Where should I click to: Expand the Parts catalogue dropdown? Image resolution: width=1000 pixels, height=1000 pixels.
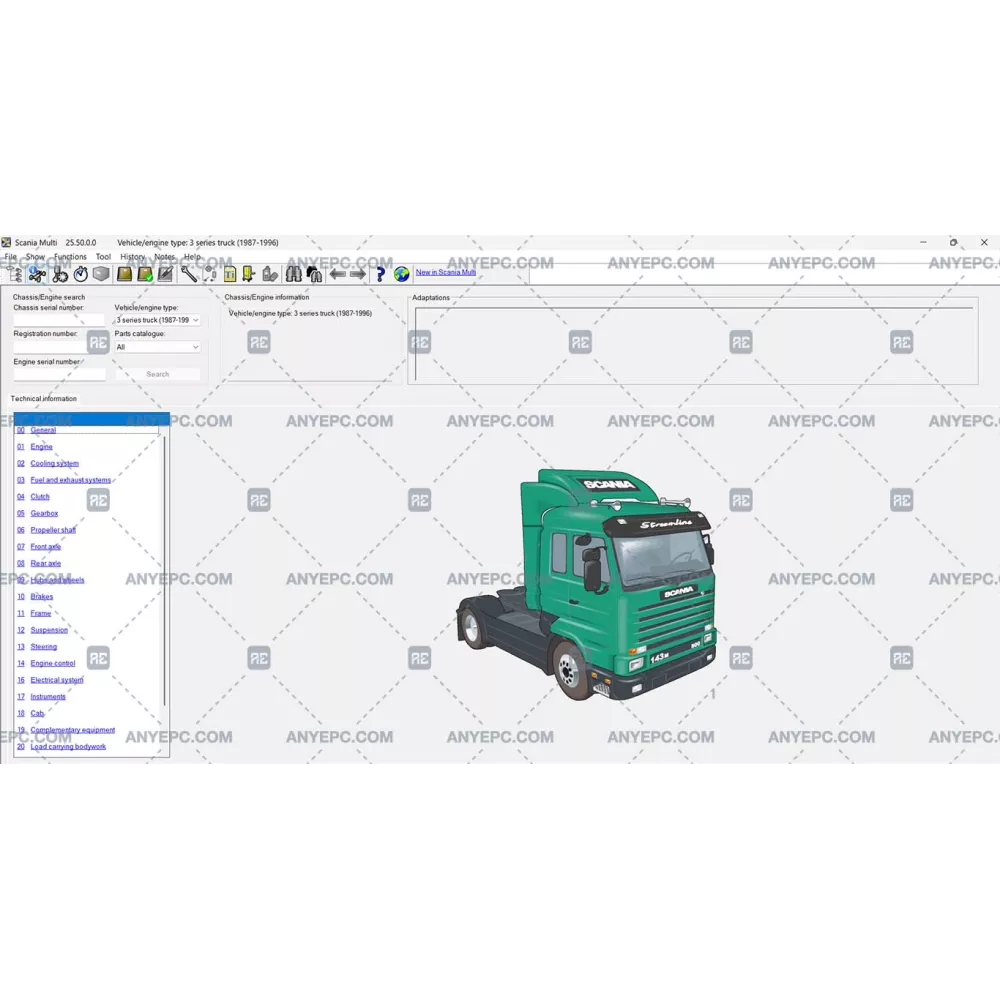tap(157, 347)
